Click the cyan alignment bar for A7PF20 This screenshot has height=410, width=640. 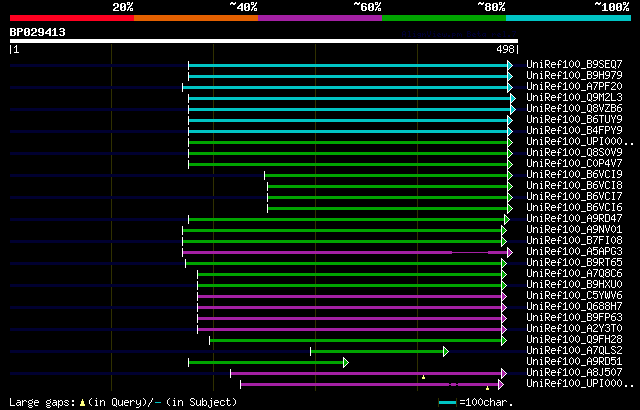[x=345, y=88]
